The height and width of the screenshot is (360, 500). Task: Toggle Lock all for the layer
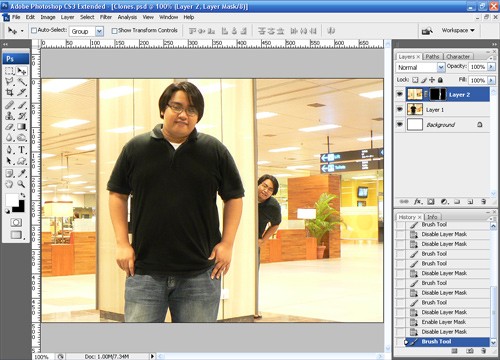(440, 80)
